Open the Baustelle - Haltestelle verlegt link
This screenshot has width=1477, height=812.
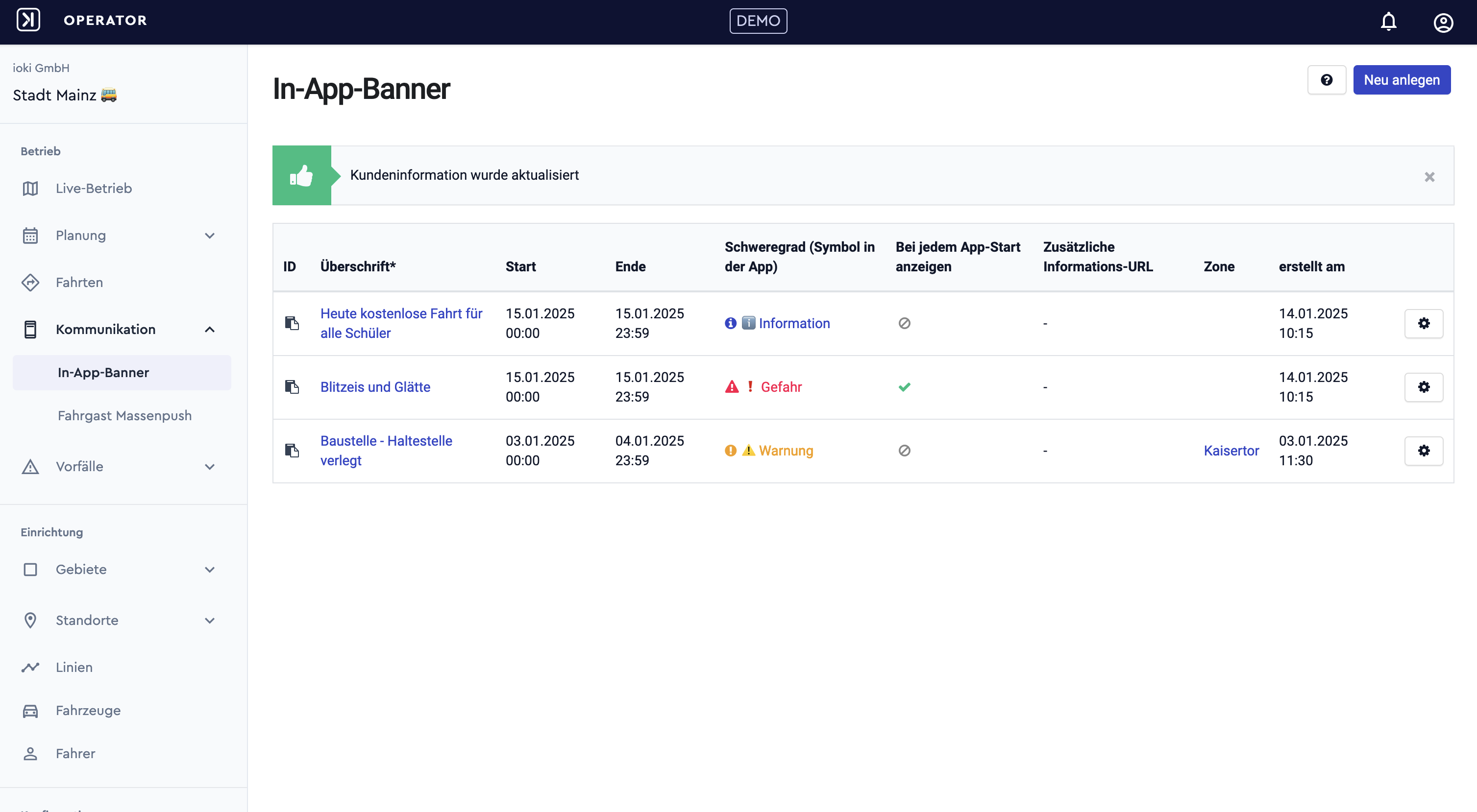[x=386, y=451]
